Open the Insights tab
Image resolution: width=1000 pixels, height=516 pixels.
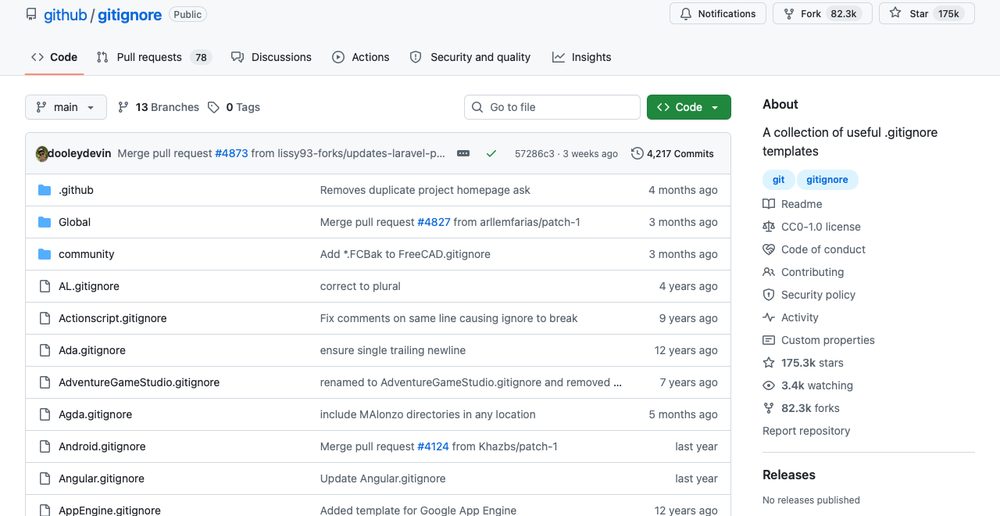point(582,57)
